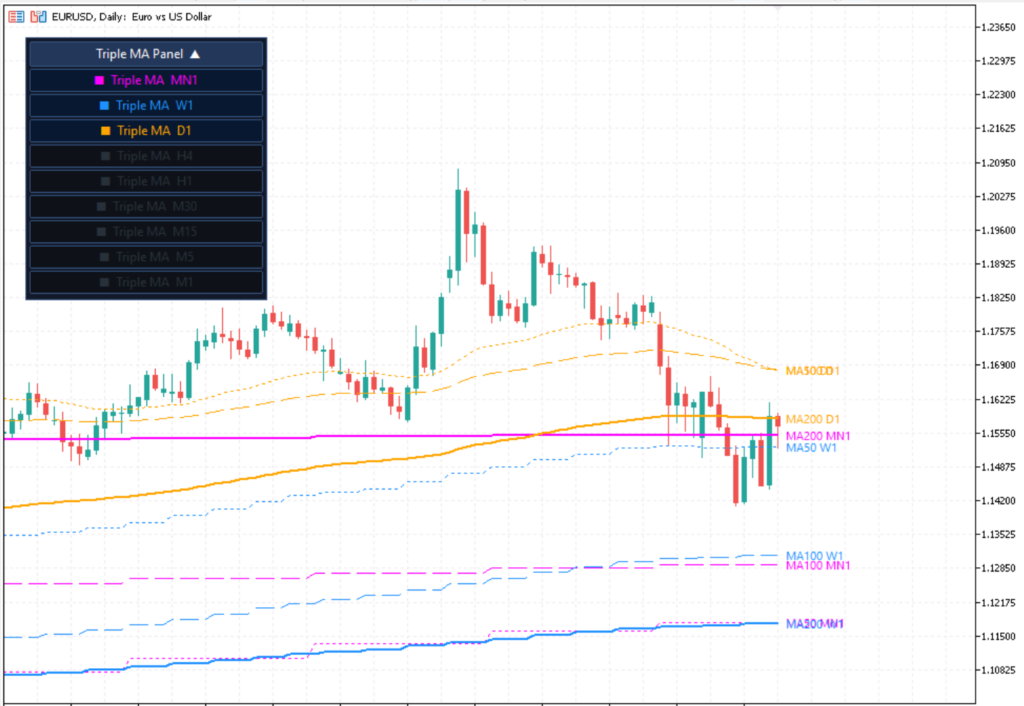This screenshot has height=706, width=1024.
Task: Select the MA50 W1 label on the chart
Action: [x=812, y=447]
